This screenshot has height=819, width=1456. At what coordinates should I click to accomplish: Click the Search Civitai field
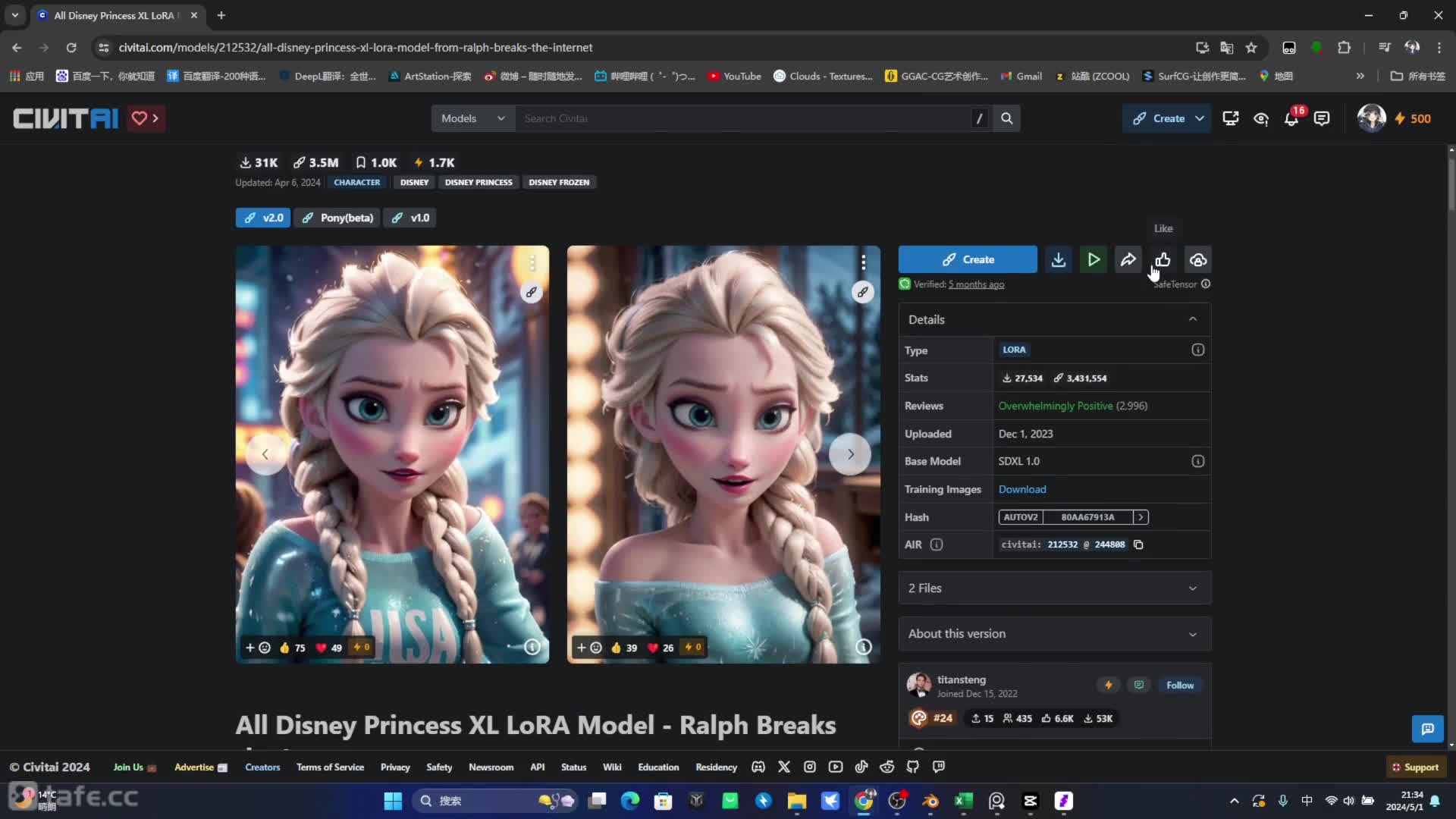[x=743, y=118]
